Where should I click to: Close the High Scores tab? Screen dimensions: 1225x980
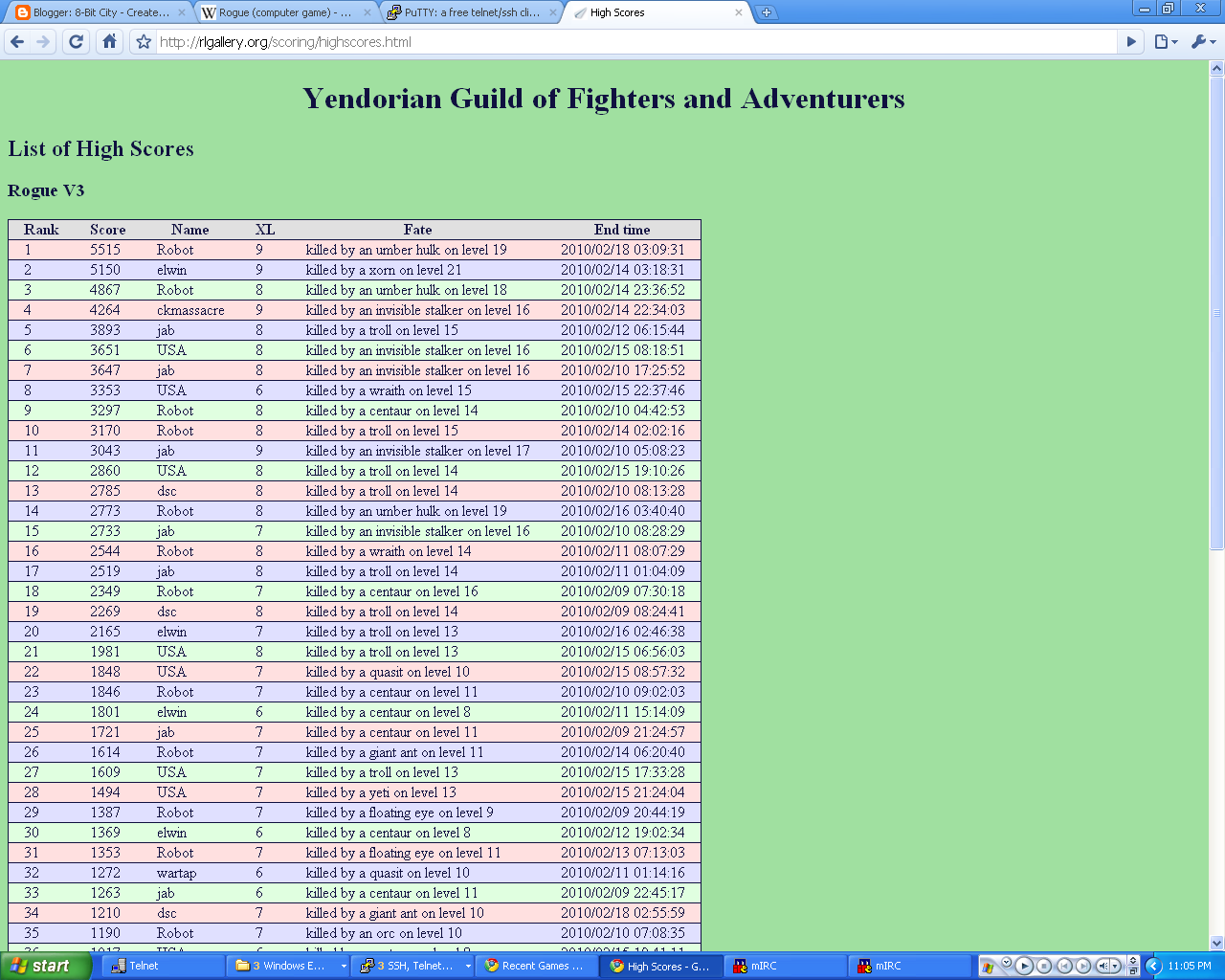click(738, 12)
